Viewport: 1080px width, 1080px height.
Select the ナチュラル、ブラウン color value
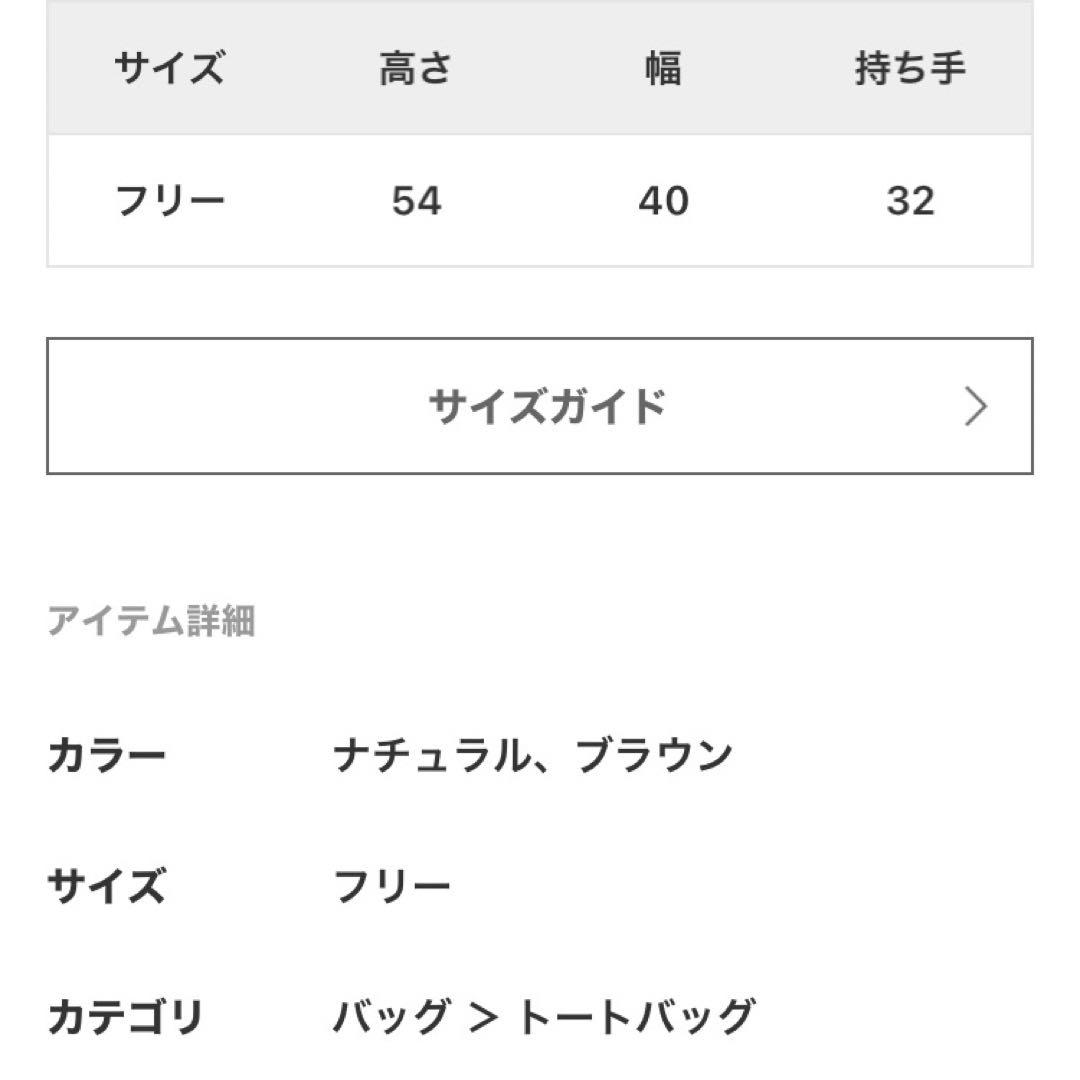533,755
